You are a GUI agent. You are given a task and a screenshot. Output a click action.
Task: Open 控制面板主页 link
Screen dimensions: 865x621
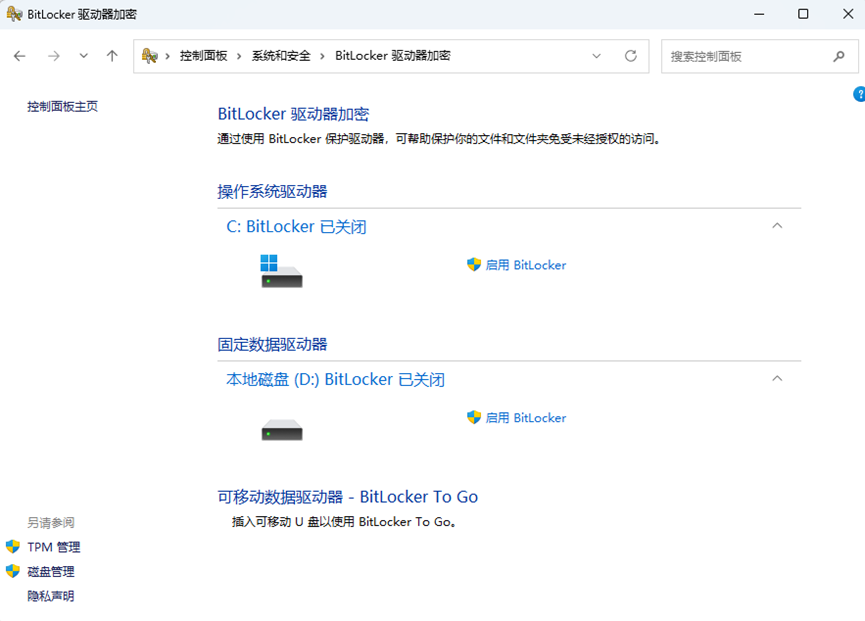(62, 106)
